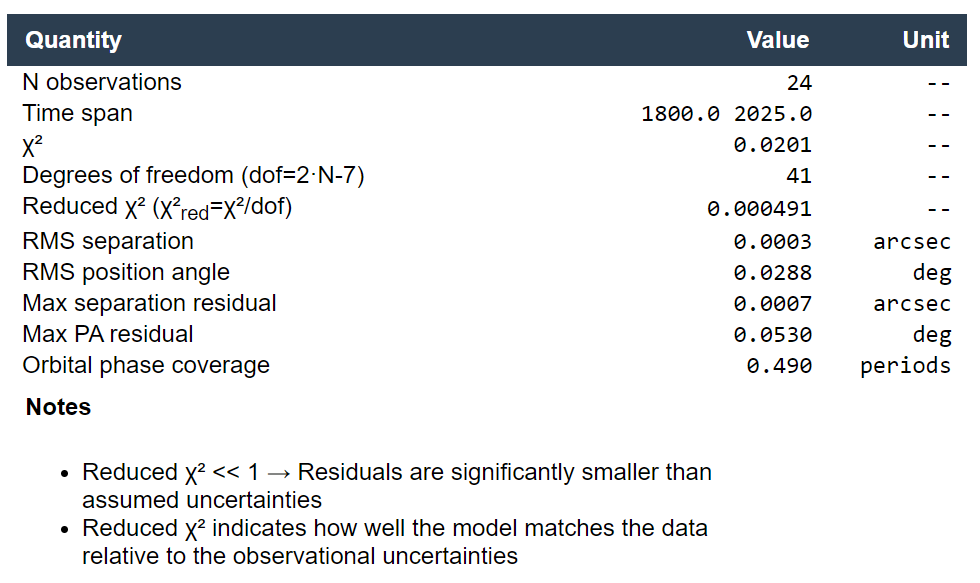Select the Time span row label
The width and height of the screenshot is (980, 583).
click(77, 113)
